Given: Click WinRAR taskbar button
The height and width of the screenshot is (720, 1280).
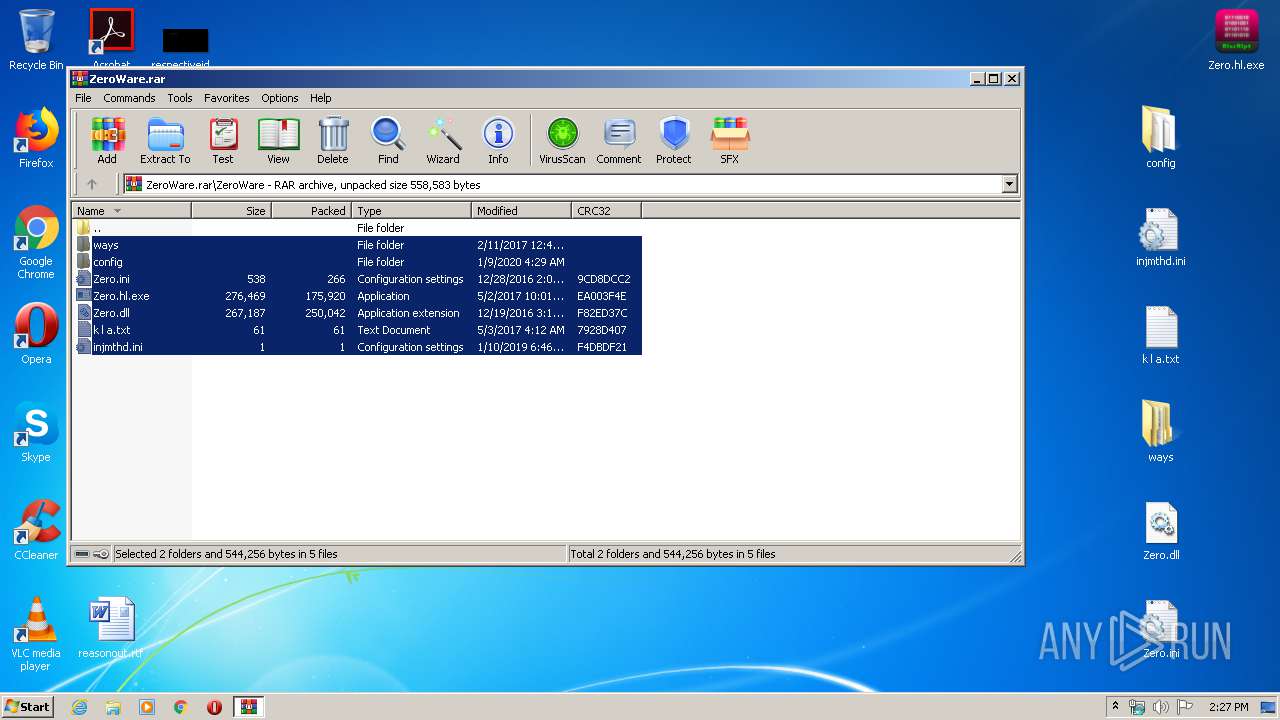Looking at the screenshot, I should tap(248, 707).
